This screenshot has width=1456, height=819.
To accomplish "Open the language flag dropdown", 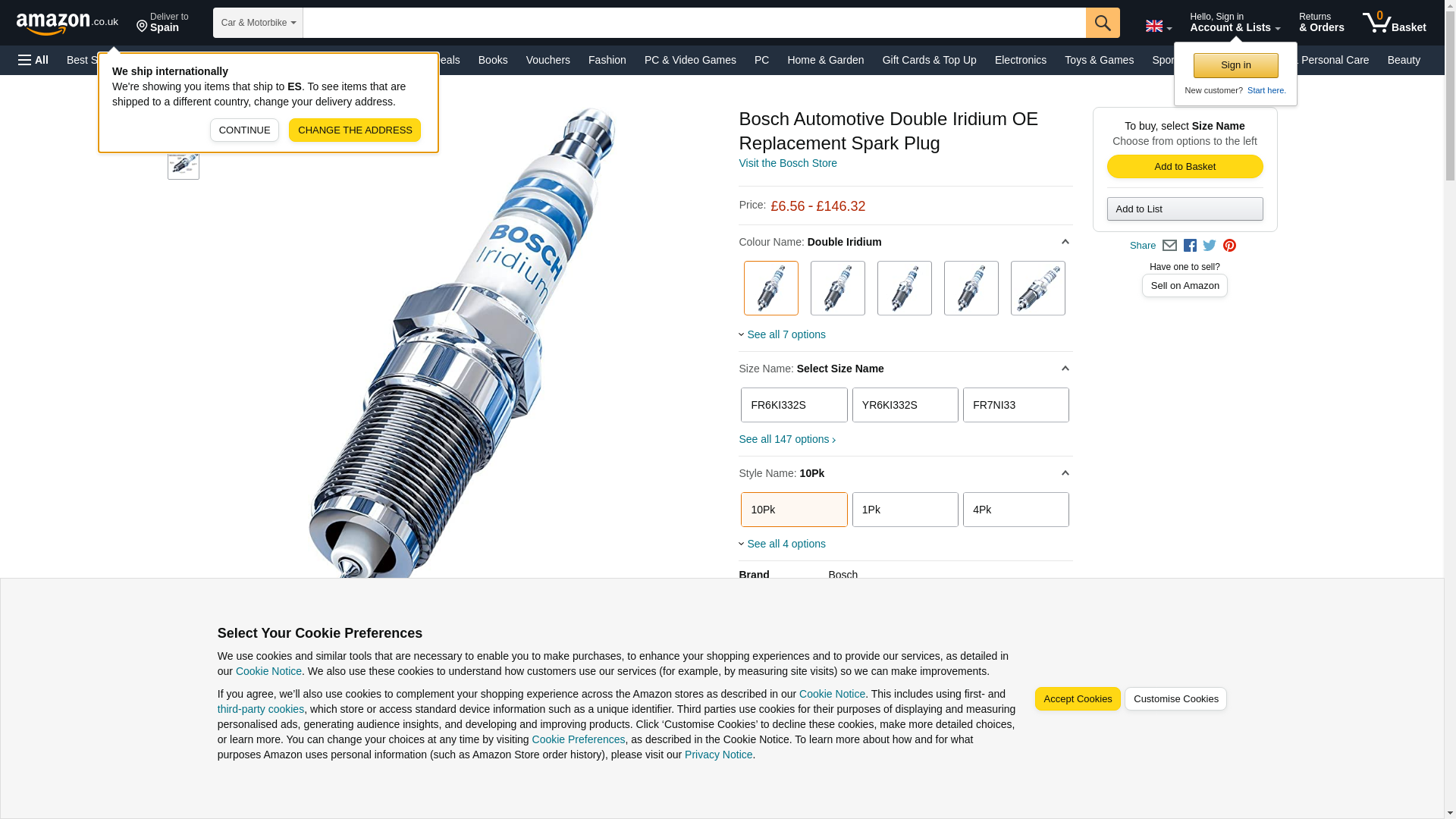I will (1158, 27).
